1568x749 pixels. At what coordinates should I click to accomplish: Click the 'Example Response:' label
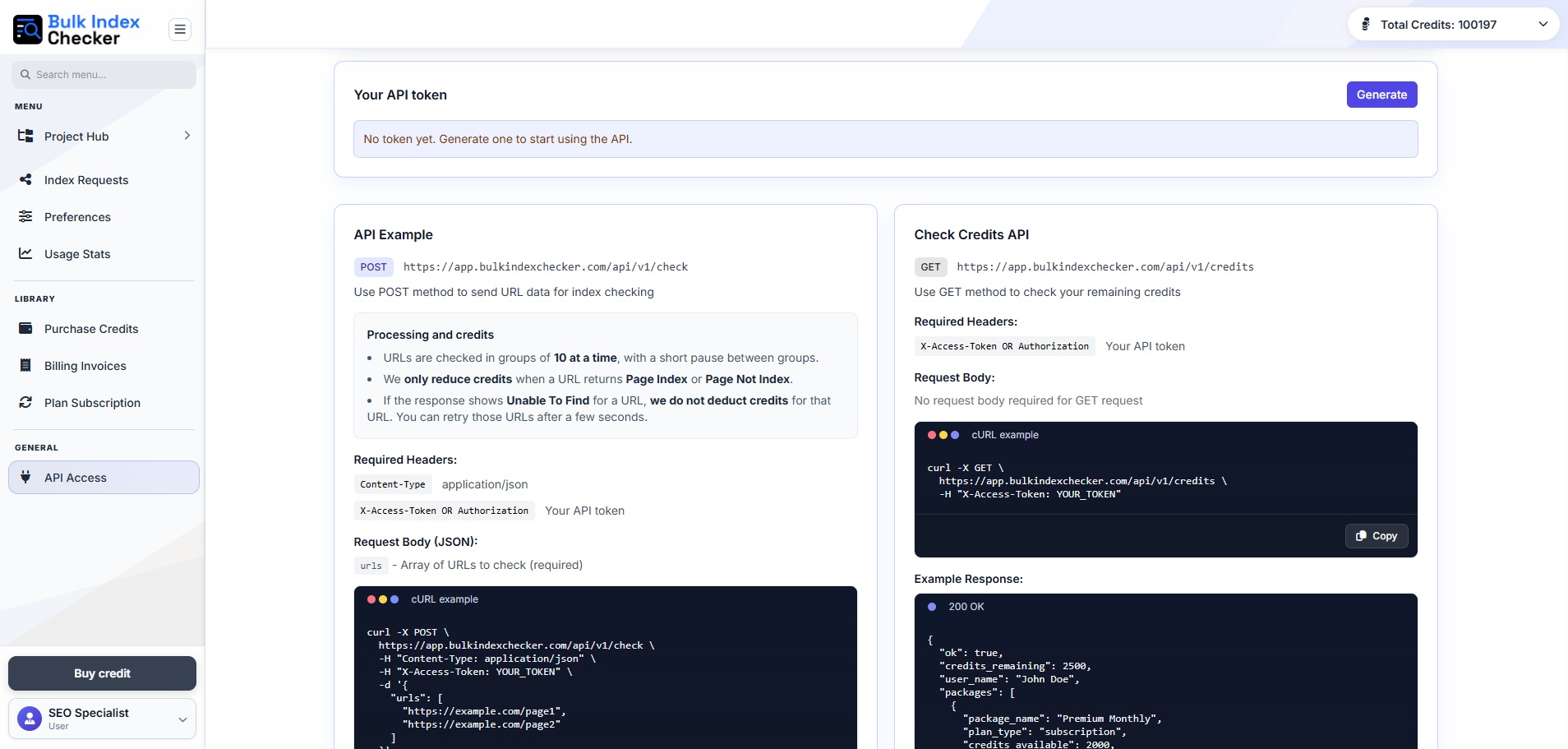(x=968, y=579)
